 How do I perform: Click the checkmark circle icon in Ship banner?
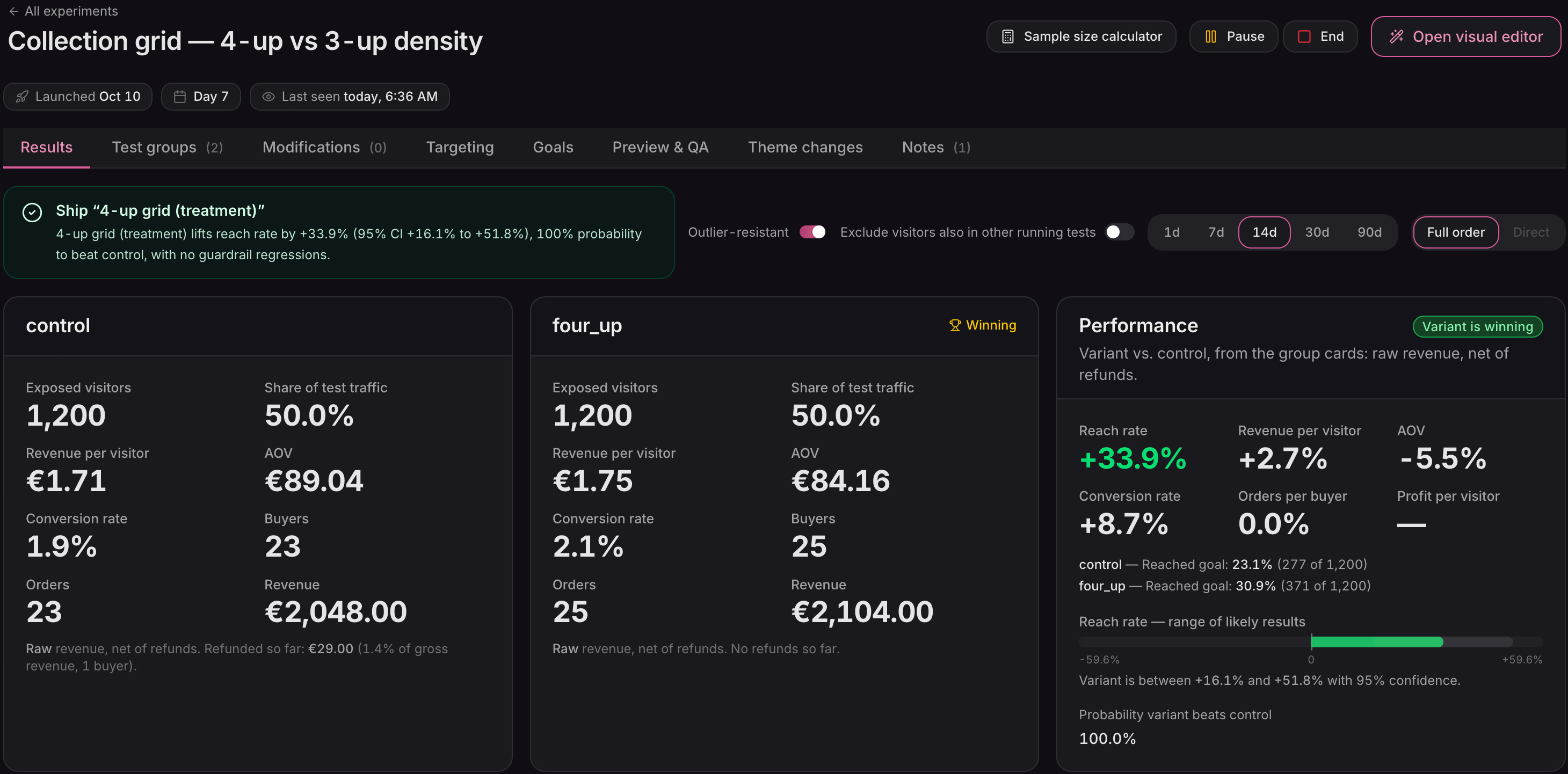(33, 212)
